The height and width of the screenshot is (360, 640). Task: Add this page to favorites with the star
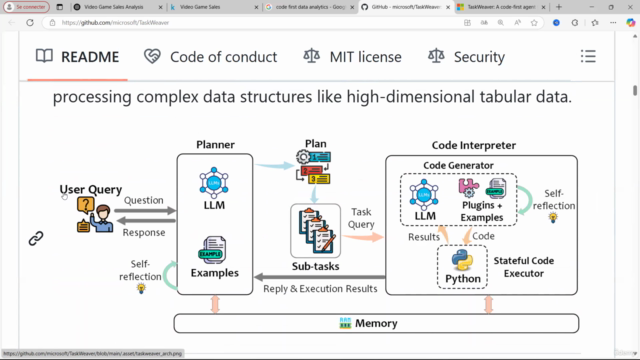(534, 23)
